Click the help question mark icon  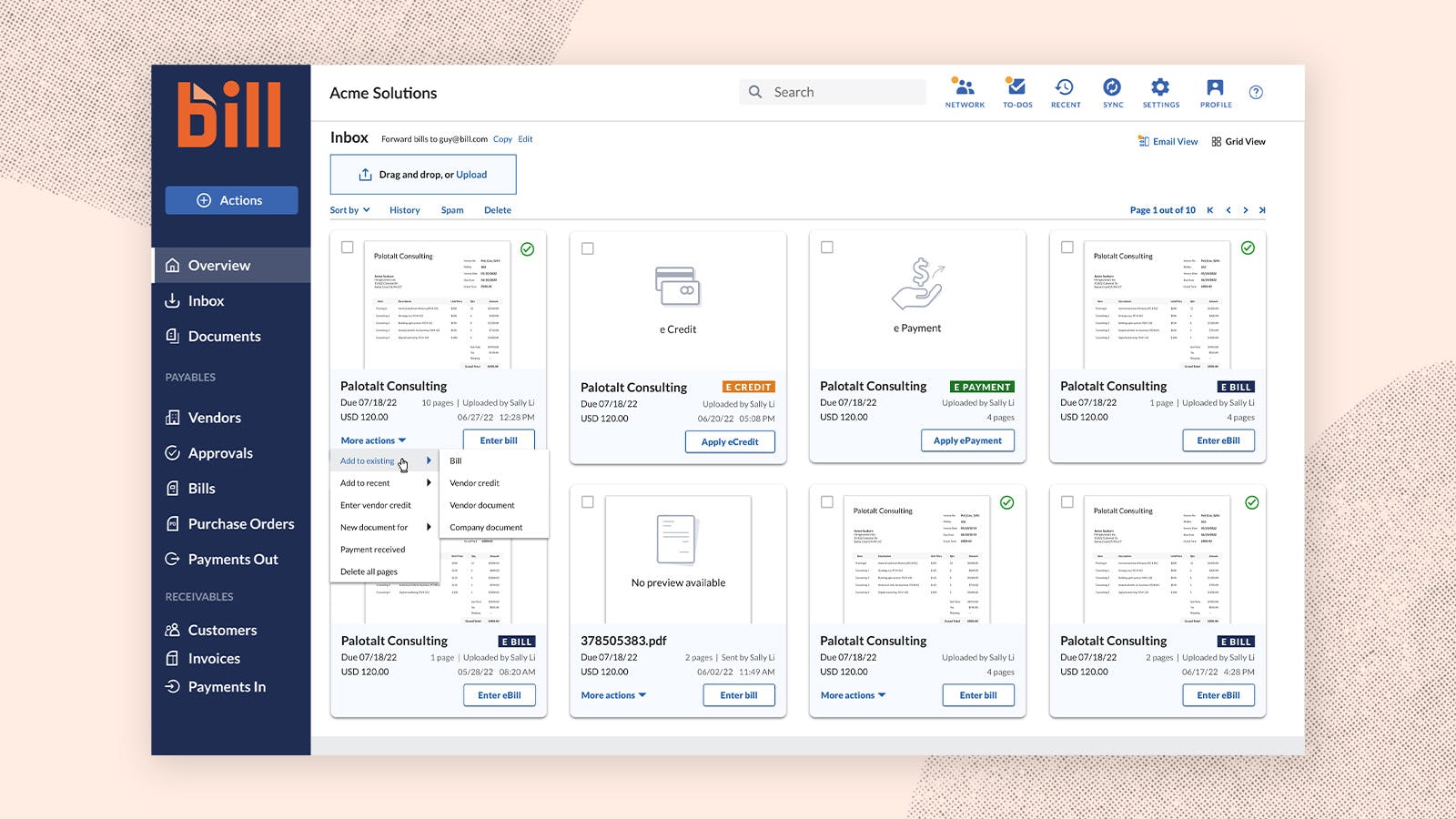pos(1256,92)
